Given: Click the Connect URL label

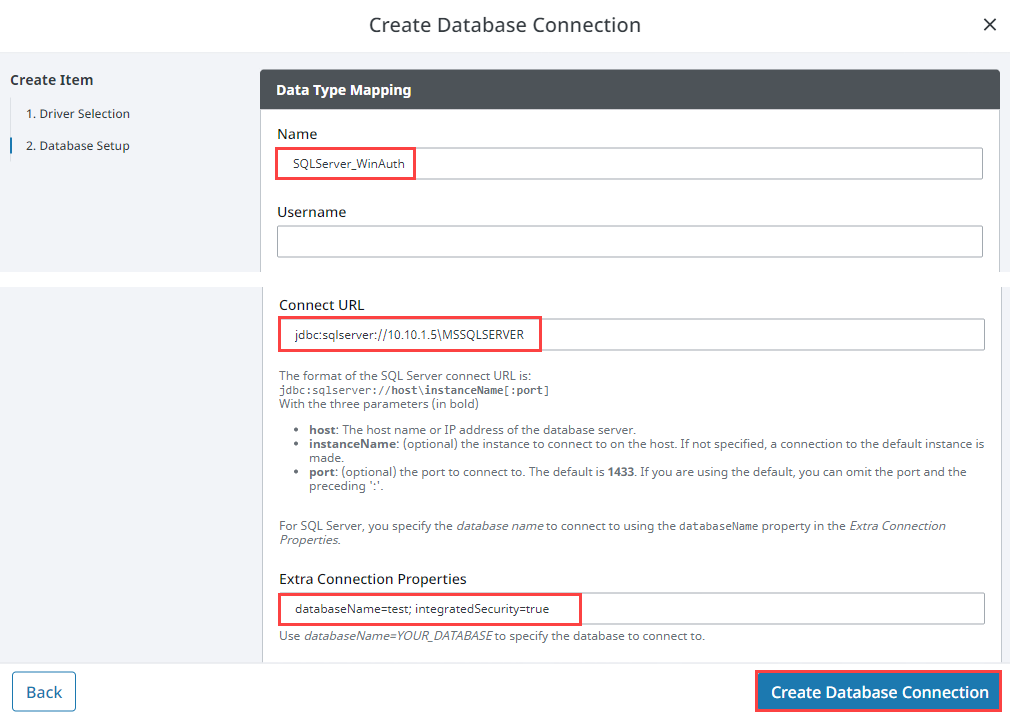Looking at the screenshot, I should [321, 305].
